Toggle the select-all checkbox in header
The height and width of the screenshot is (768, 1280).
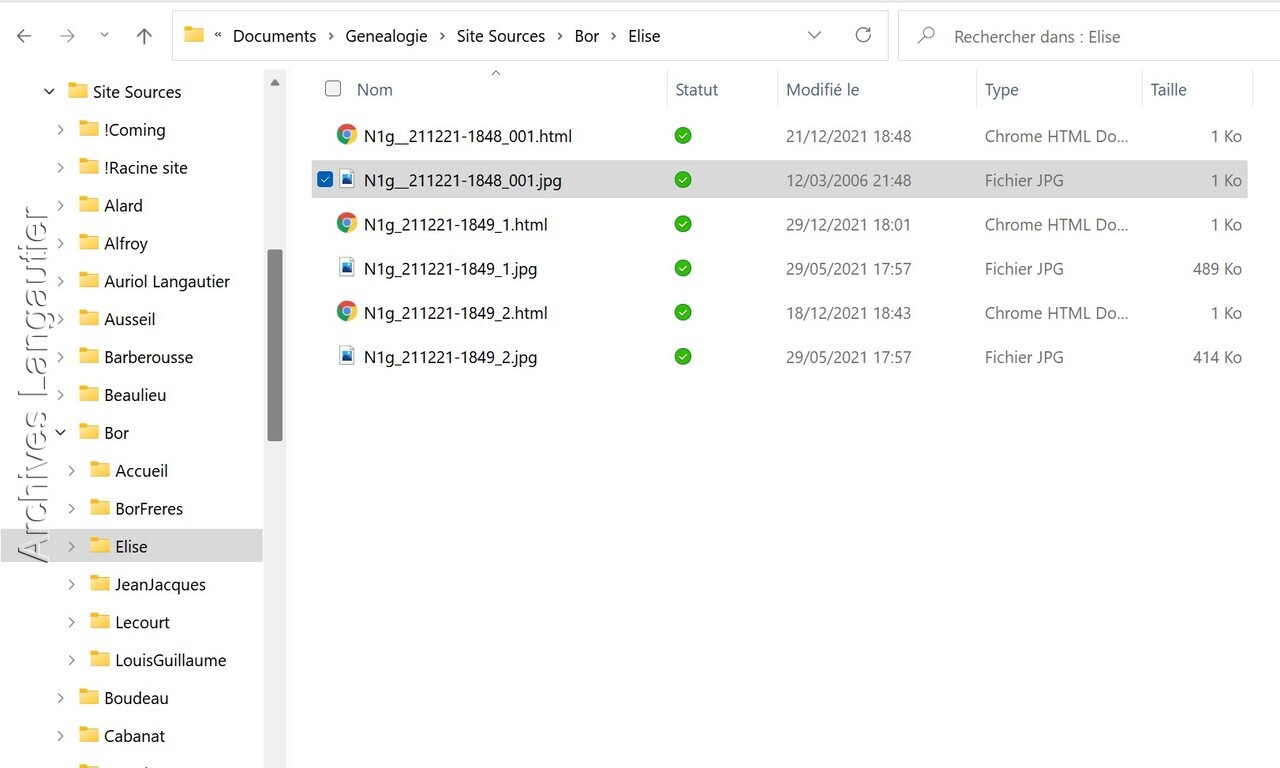coord(333,89)
